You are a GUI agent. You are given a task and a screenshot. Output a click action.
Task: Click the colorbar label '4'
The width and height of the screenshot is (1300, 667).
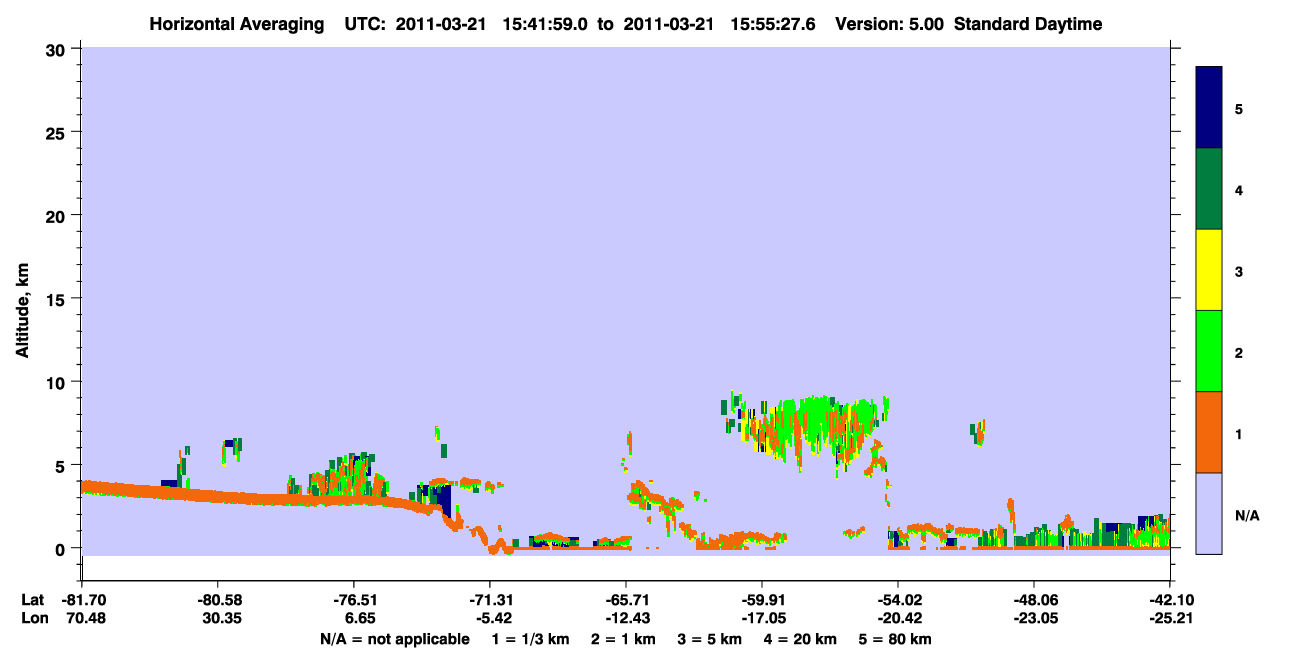(x=1238, y=189)
